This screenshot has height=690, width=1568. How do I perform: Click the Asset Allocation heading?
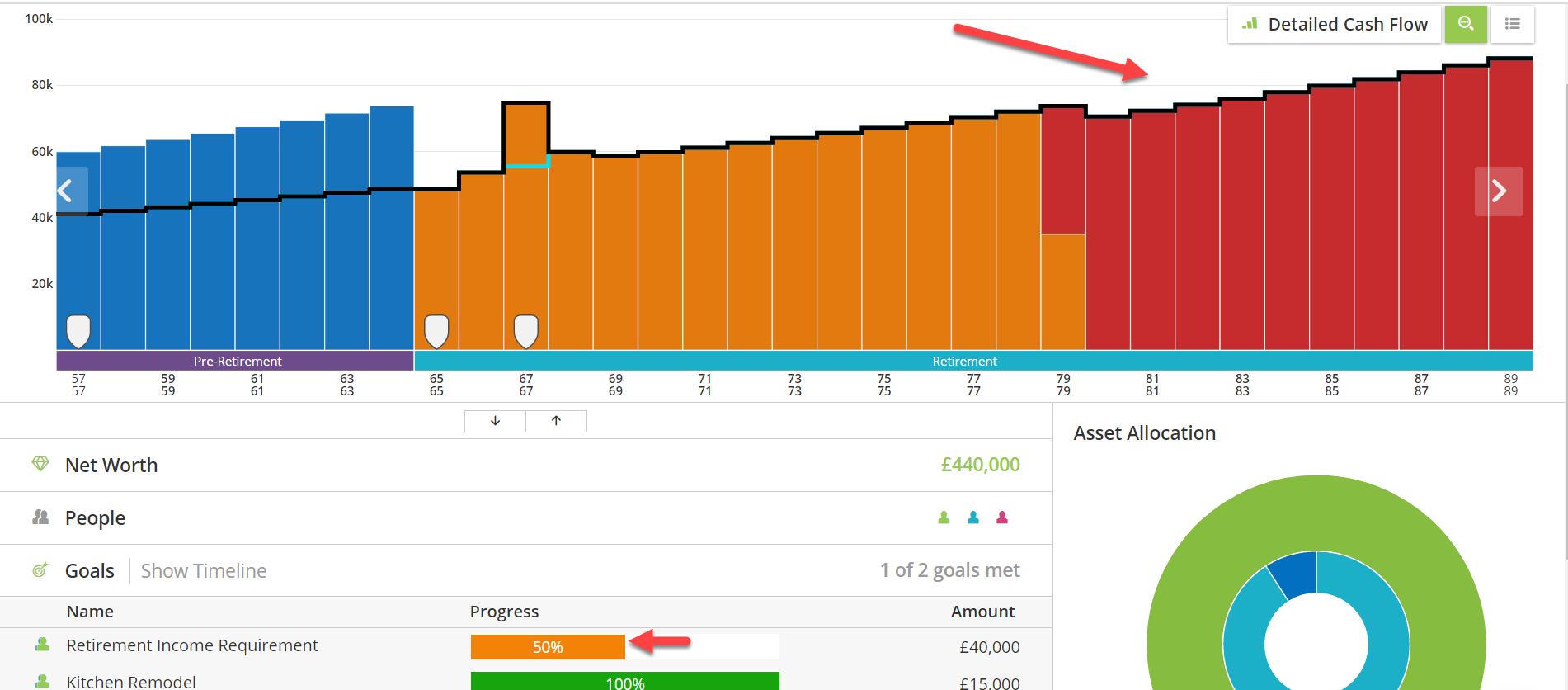click(1144, 433)
